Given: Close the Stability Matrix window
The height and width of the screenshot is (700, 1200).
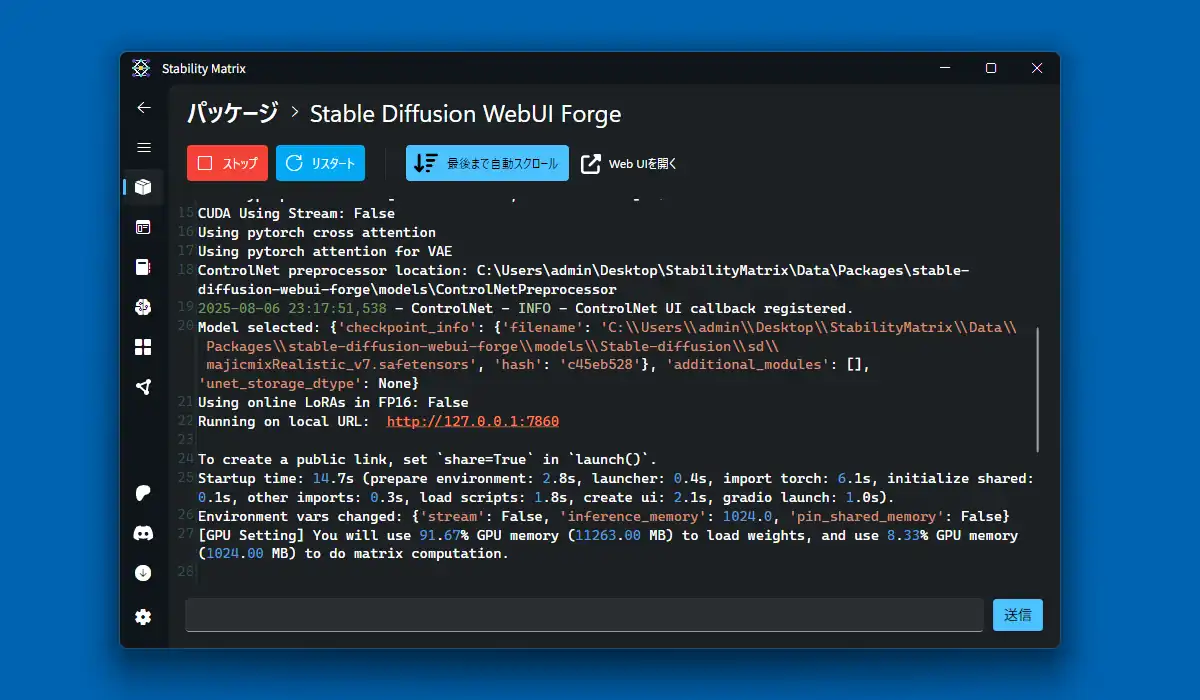Looking at the screenshot, I should point(1037,68).
